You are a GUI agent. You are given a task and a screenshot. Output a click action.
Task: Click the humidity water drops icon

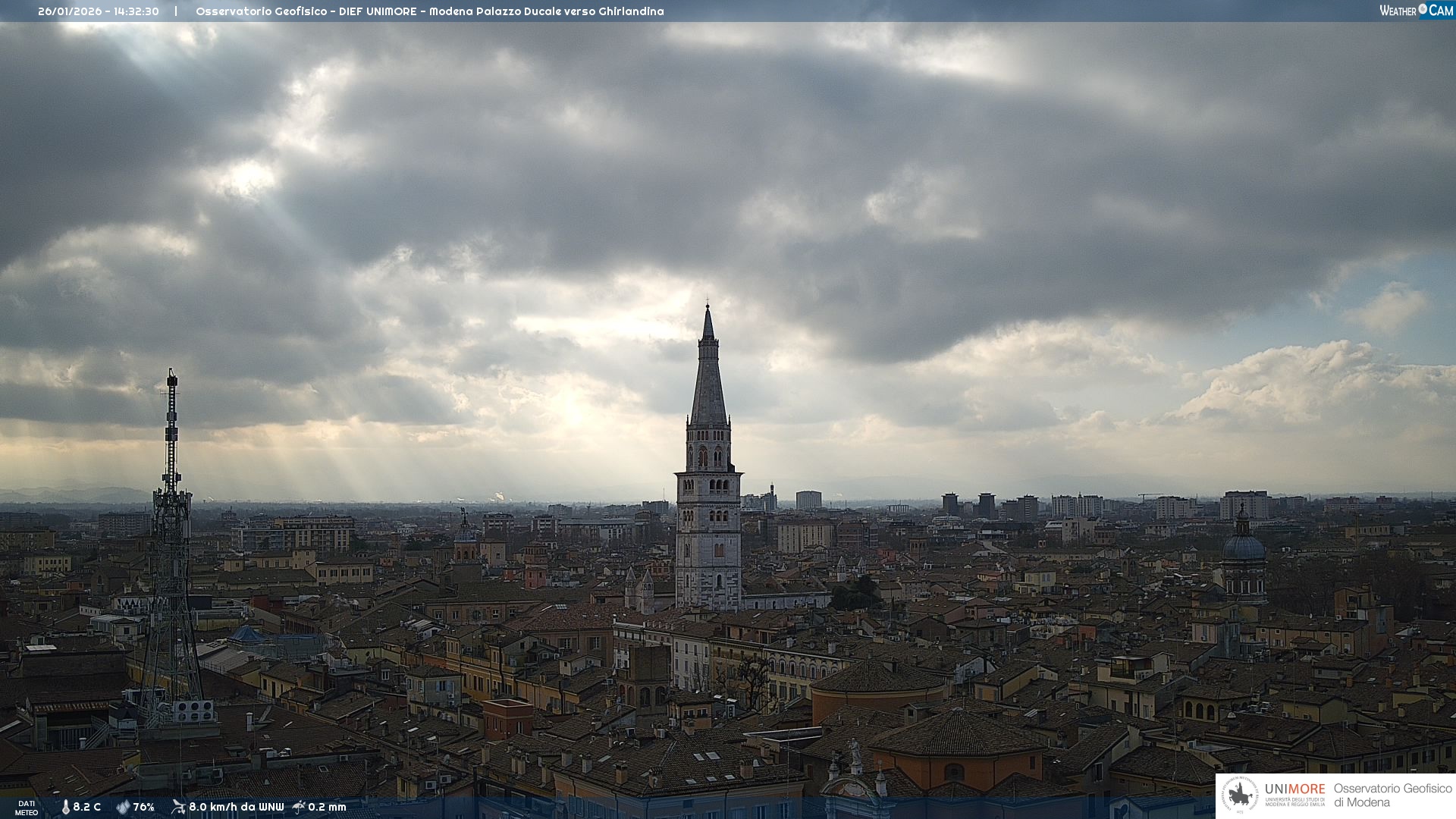(123, 808)
